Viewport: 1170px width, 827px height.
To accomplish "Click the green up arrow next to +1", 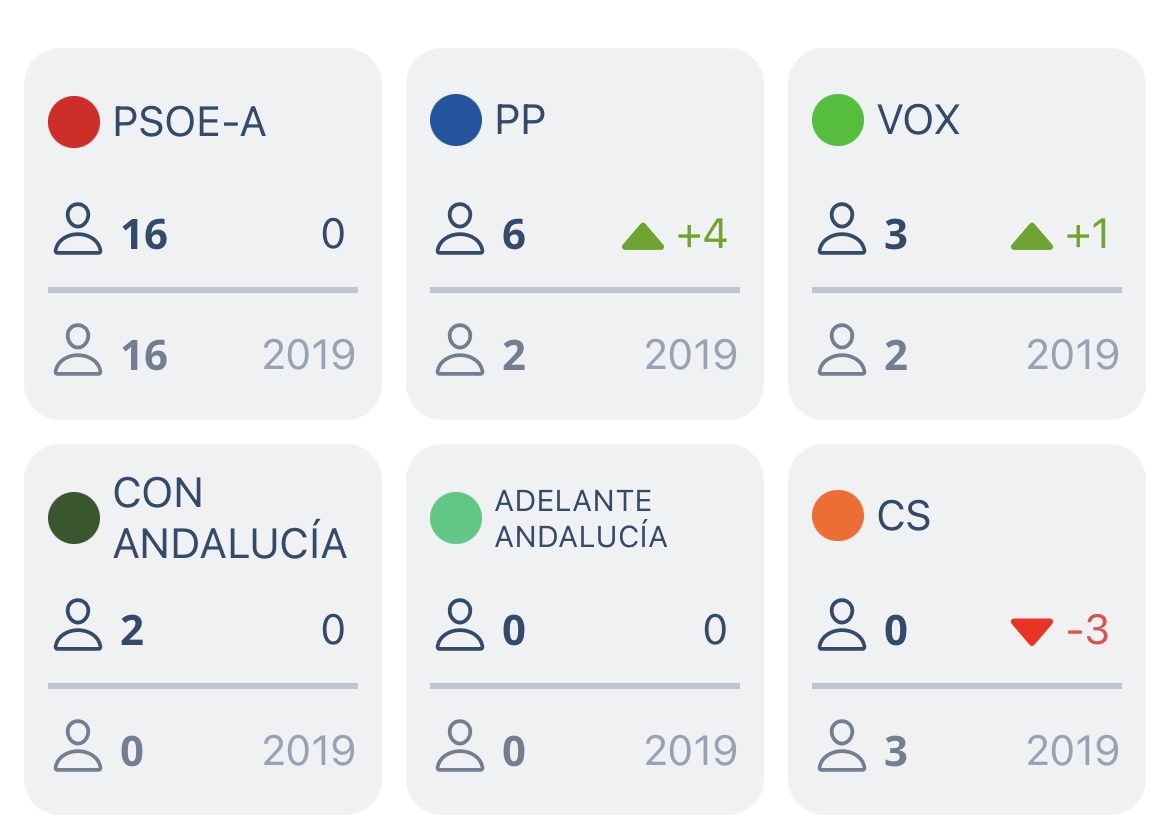I will 1031,237.
